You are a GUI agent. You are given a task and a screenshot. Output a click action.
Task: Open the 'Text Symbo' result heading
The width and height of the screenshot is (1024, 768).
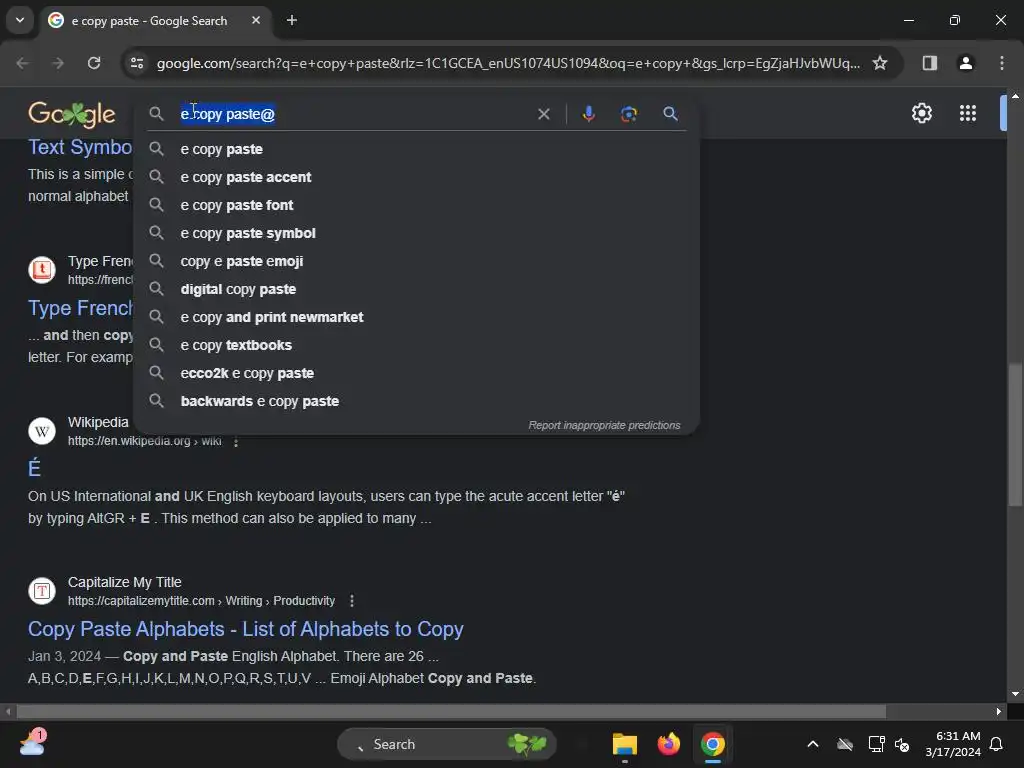[80, 147]
